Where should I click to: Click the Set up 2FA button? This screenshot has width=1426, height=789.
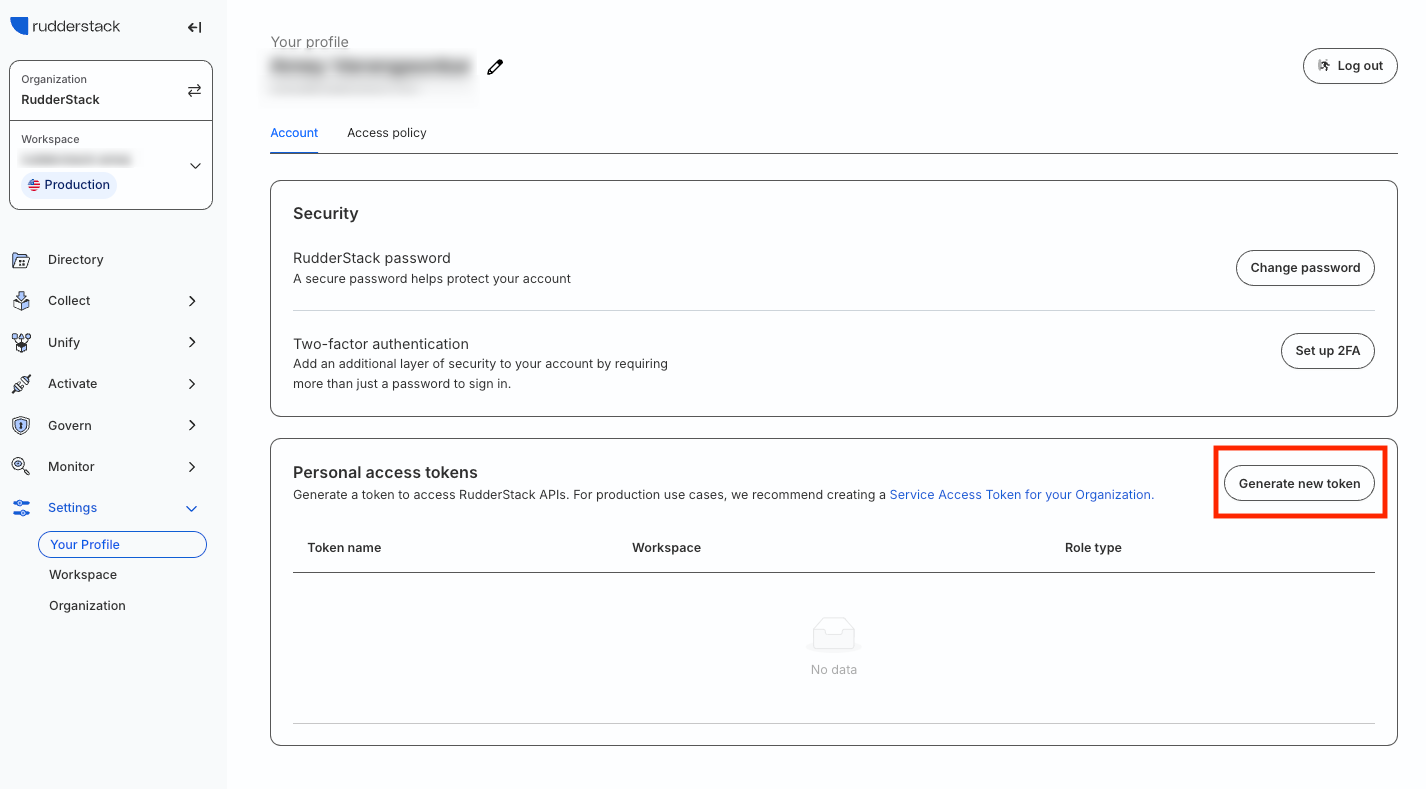point(1328,351)
